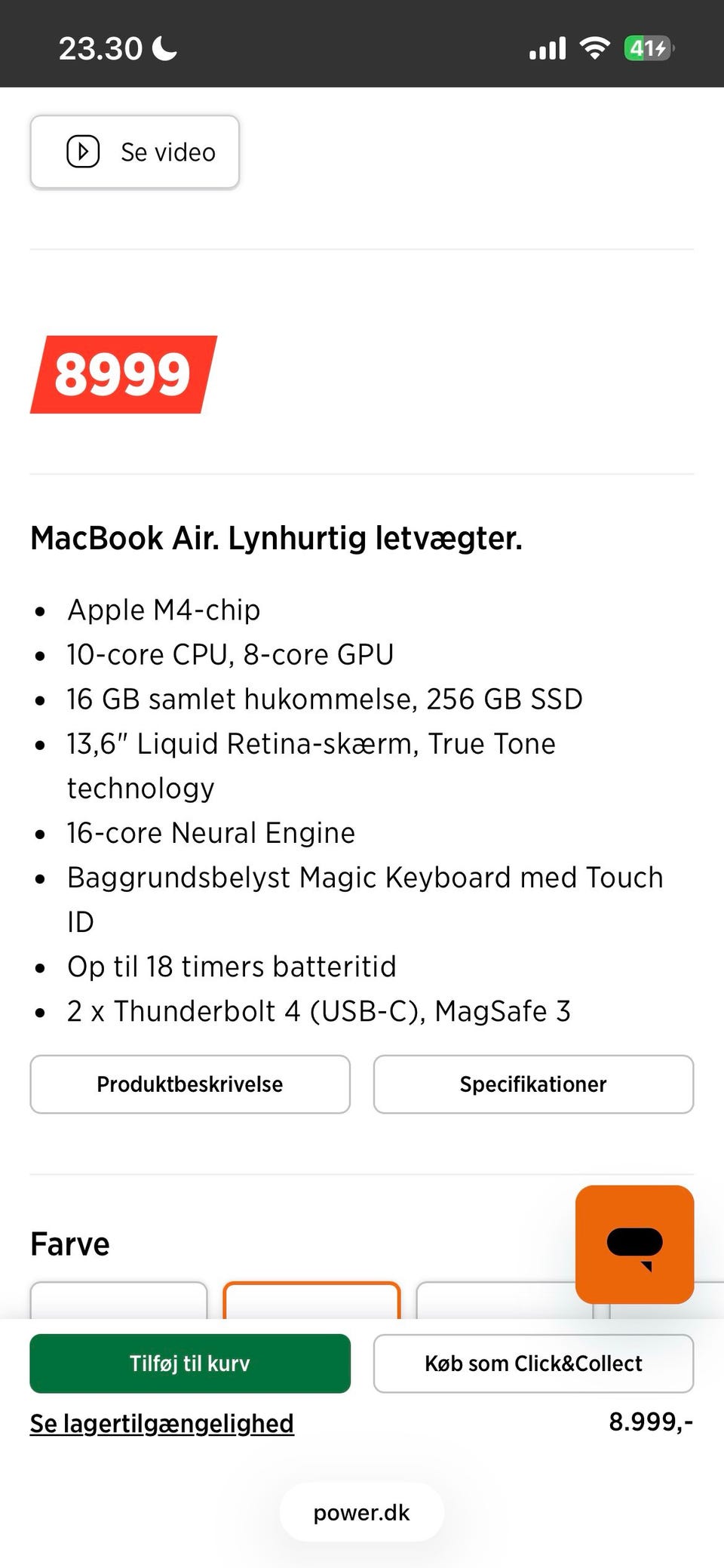Open the Produktbeskrivelse section
The image size is (724, 1568).
[x=190, y=1084]
